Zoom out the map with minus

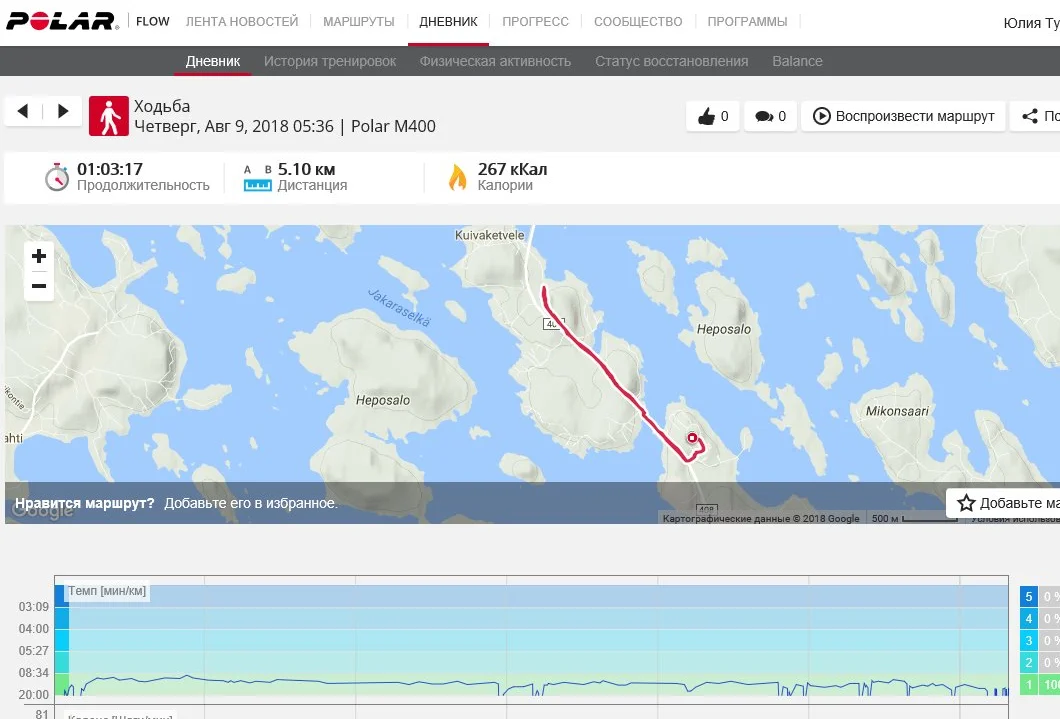tap(39, 286)
